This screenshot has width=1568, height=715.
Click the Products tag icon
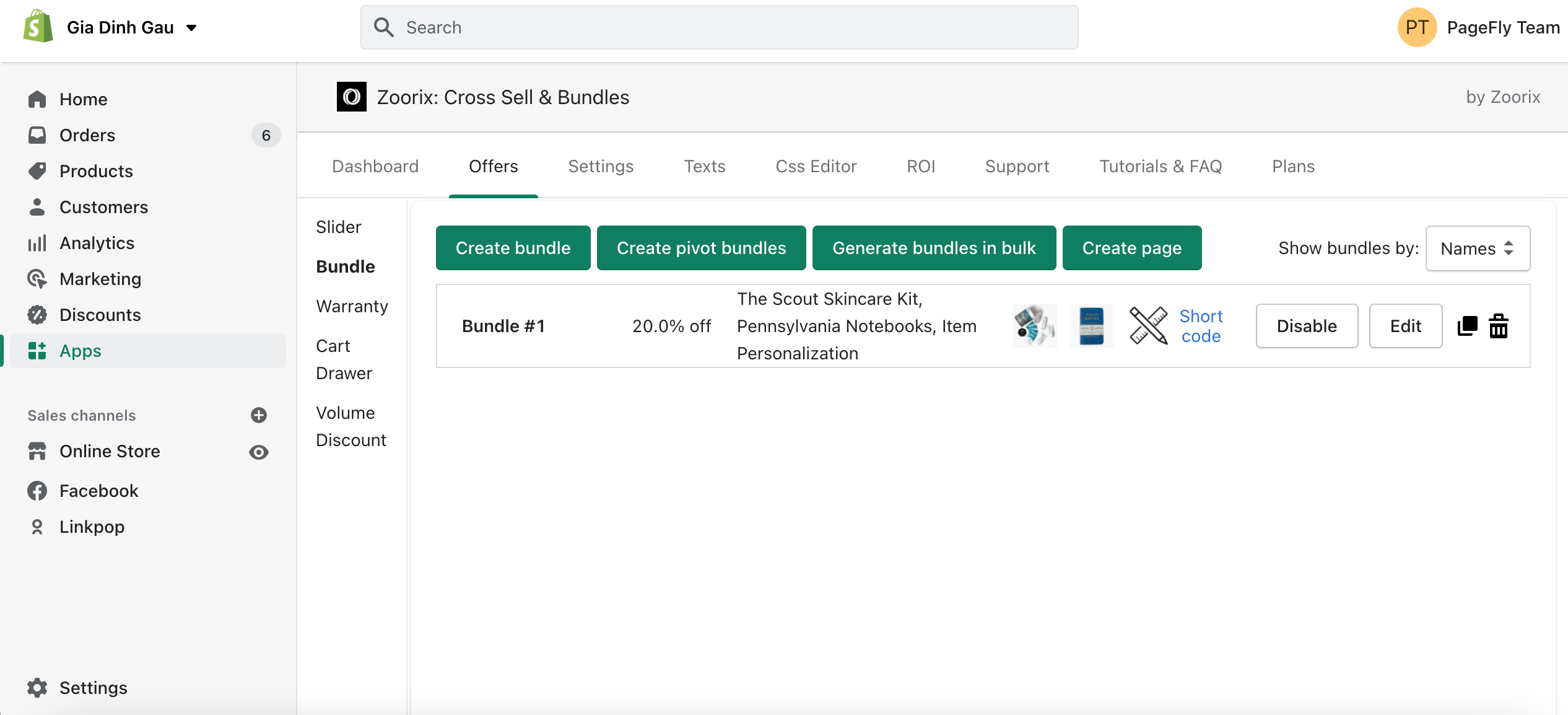(x=37, y=171)
